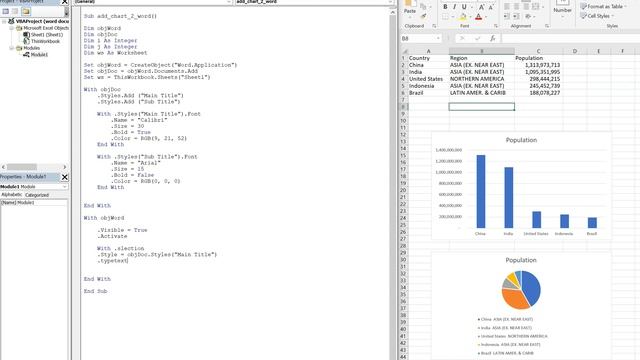
Task: Toggle Bold formatting in Excel ribbon
Action: [x=445, y=7]
